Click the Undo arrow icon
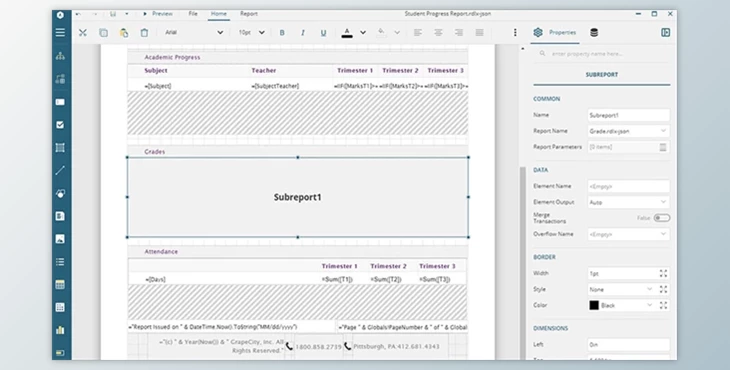730x370 pixels. (x=78, y=14)
